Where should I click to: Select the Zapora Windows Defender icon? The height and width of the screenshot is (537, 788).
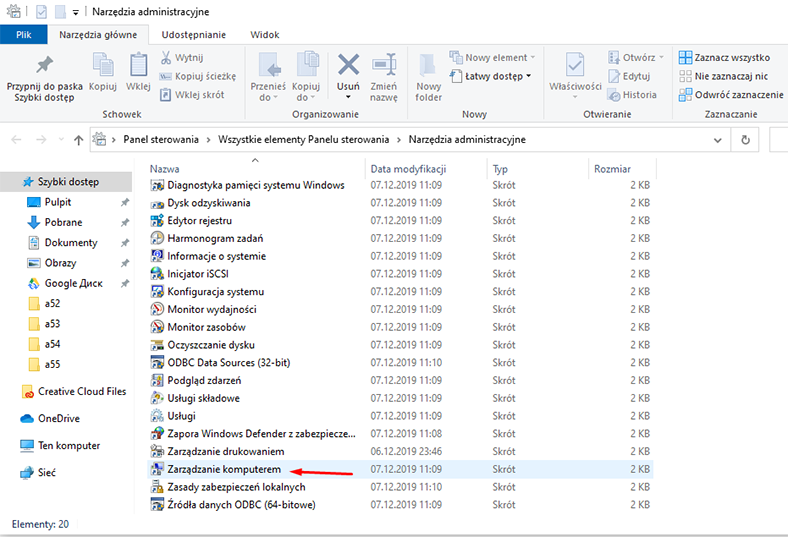tap(157, 434)
